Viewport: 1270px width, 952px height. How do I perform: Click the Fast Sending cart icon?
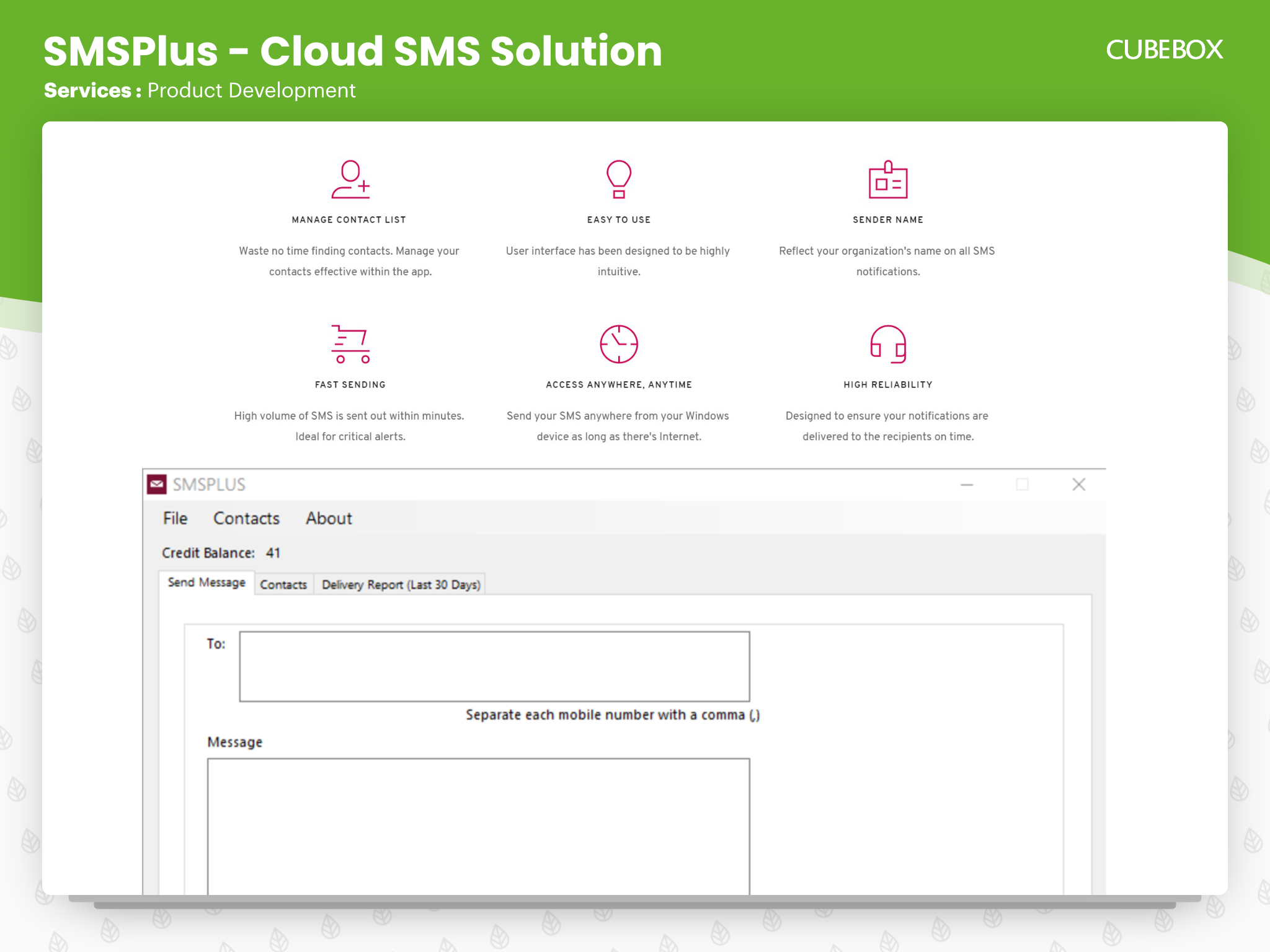pyautogui.click(x=350, y=344)
